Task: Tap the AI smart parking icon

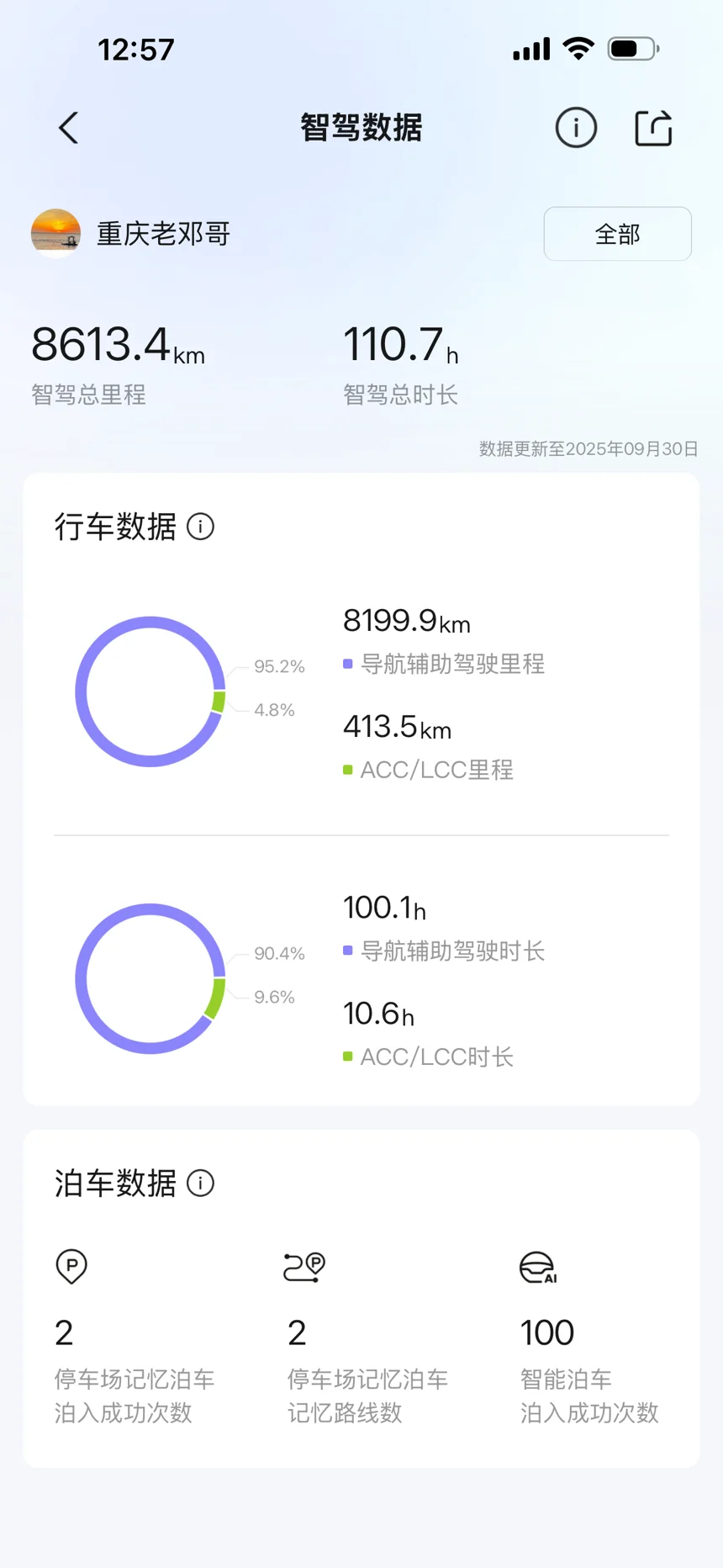Action: (x=538, y=1268)
